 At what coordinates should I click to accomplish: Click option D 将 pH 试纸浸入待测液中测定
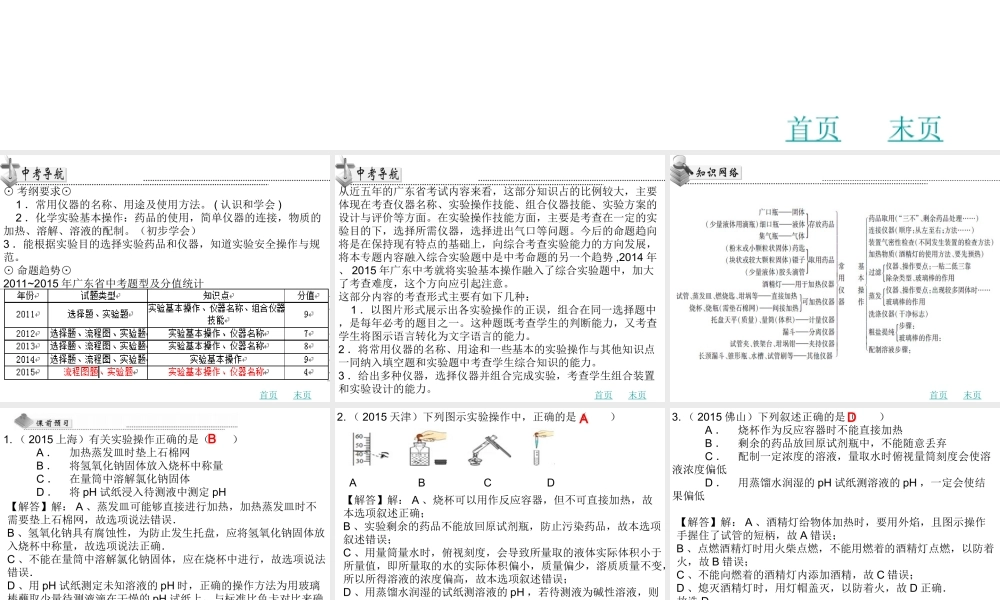point(131,492)
